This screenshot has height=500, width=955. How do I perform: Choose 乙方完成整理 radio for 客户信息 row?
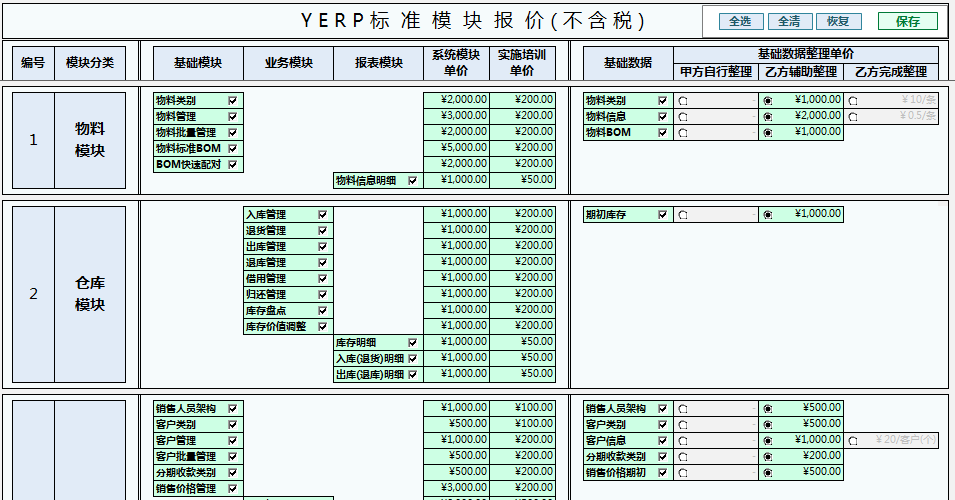(852, 440)
